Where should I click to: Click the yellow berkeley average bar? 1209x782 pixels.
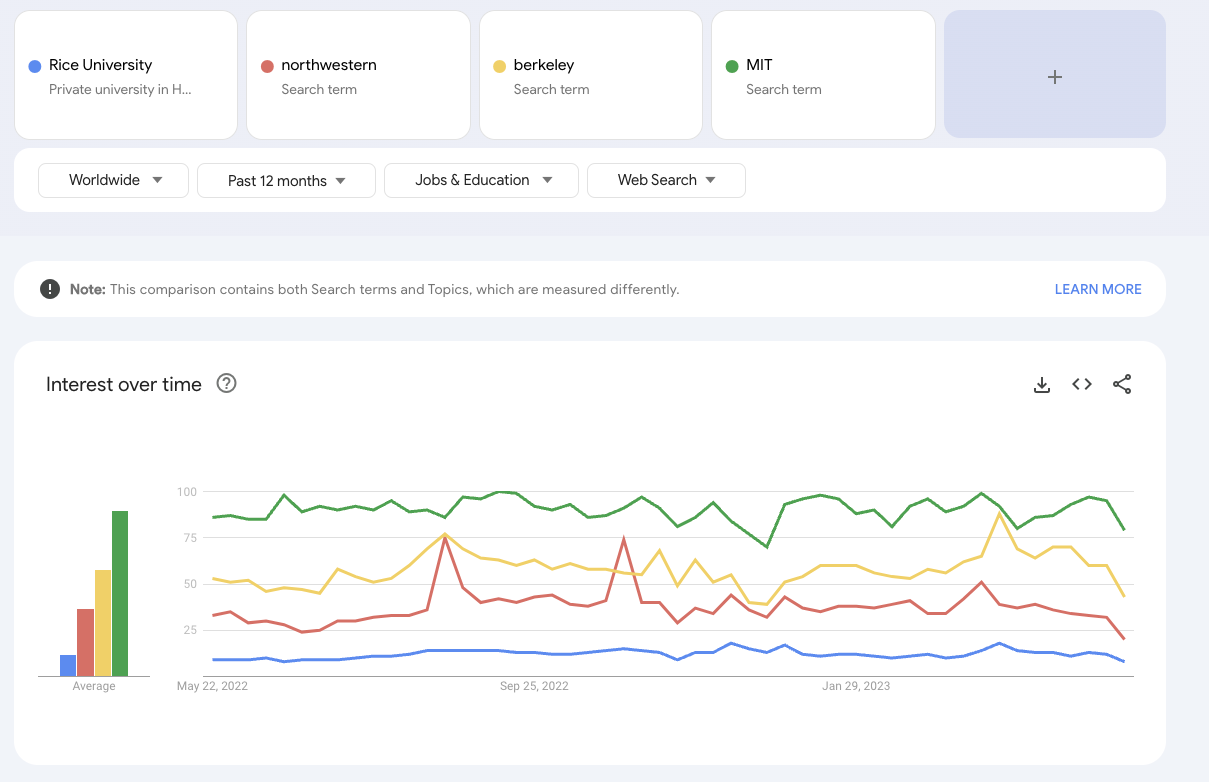click(x=103, y=623)
